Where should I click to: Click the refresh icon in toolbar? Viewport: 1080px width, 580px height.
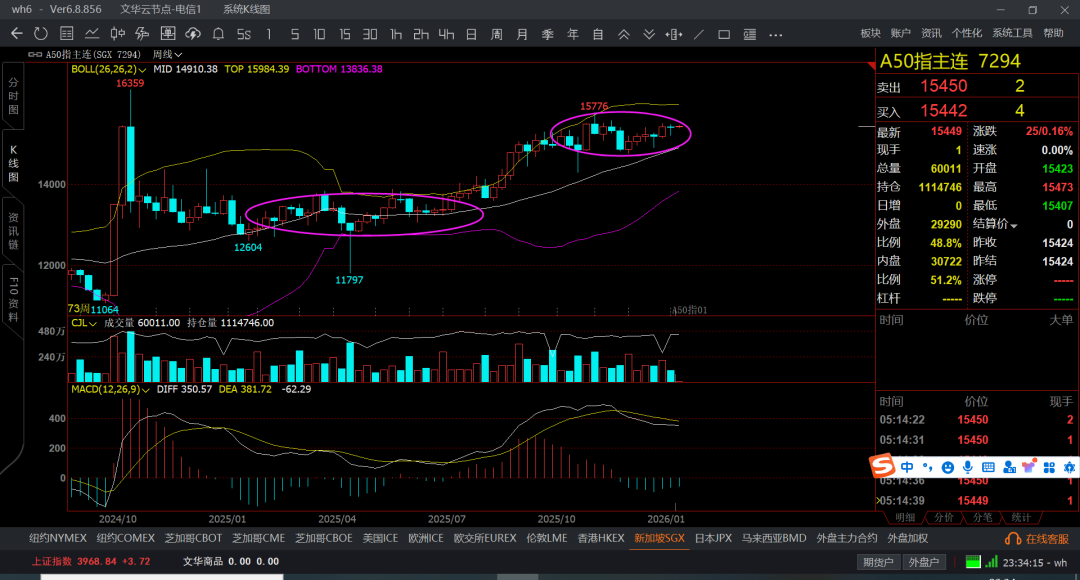[x=41, y=34]
